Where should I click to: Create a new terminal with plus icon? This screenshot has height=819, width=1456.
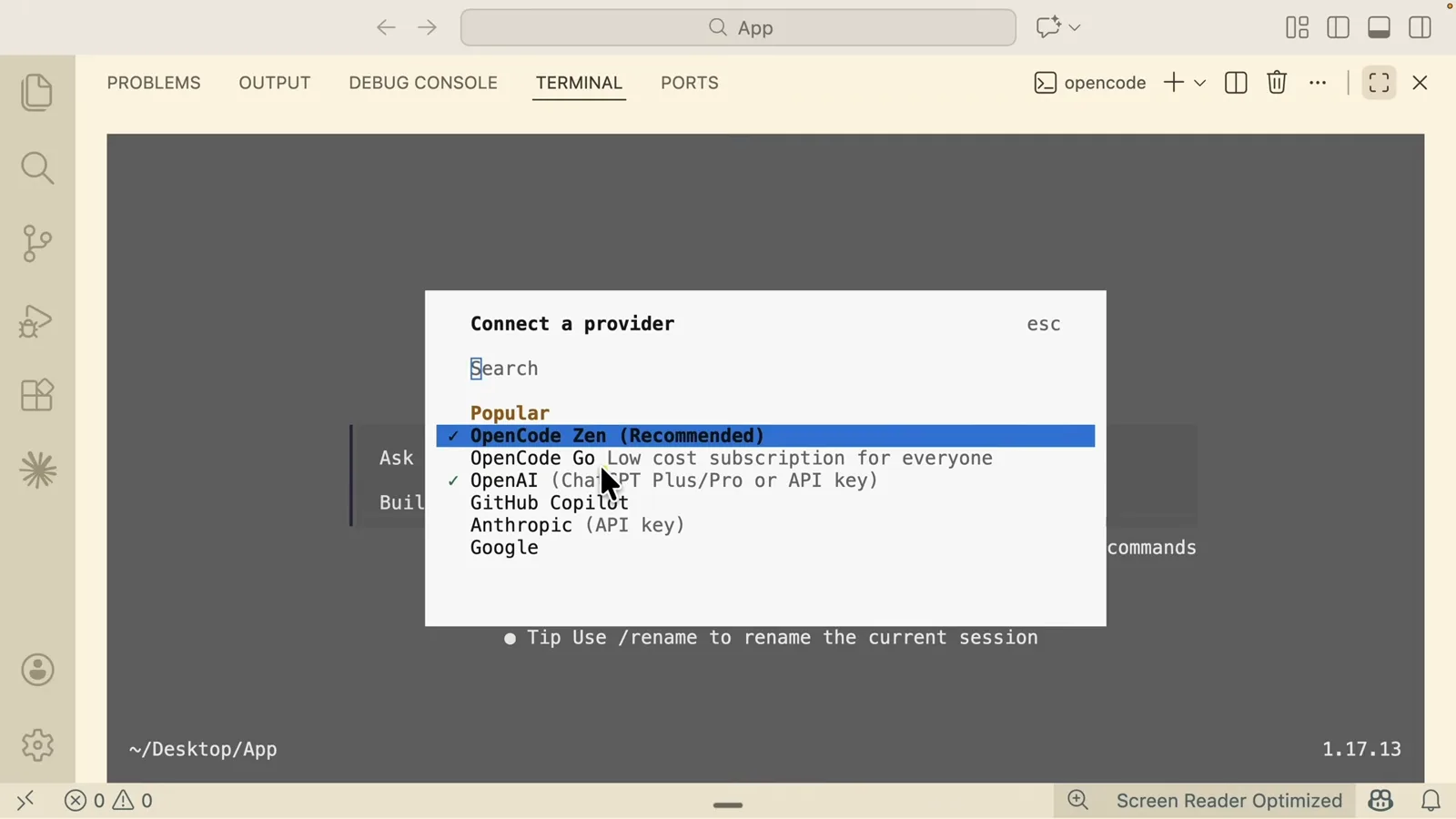pos(1174,83)
